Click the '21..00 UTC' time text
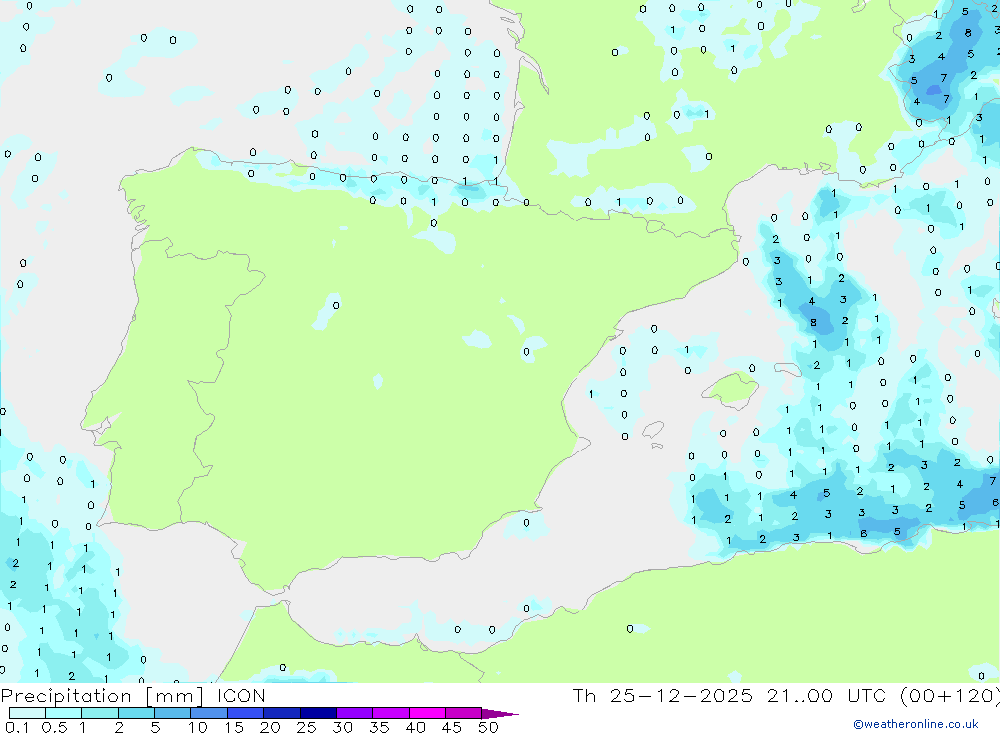 827,695
